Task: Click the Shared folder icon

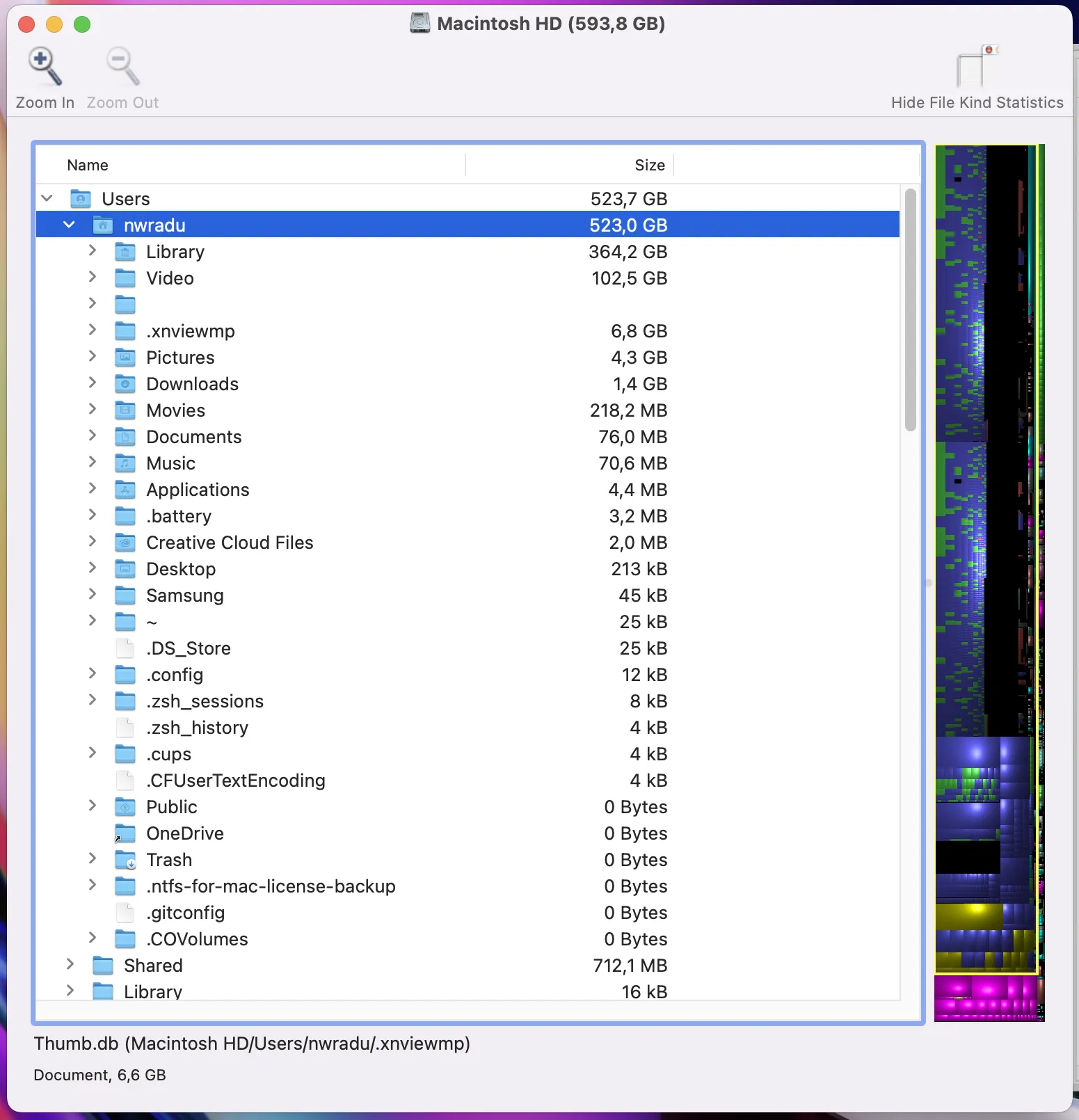Action: click(x=103, y=966)
